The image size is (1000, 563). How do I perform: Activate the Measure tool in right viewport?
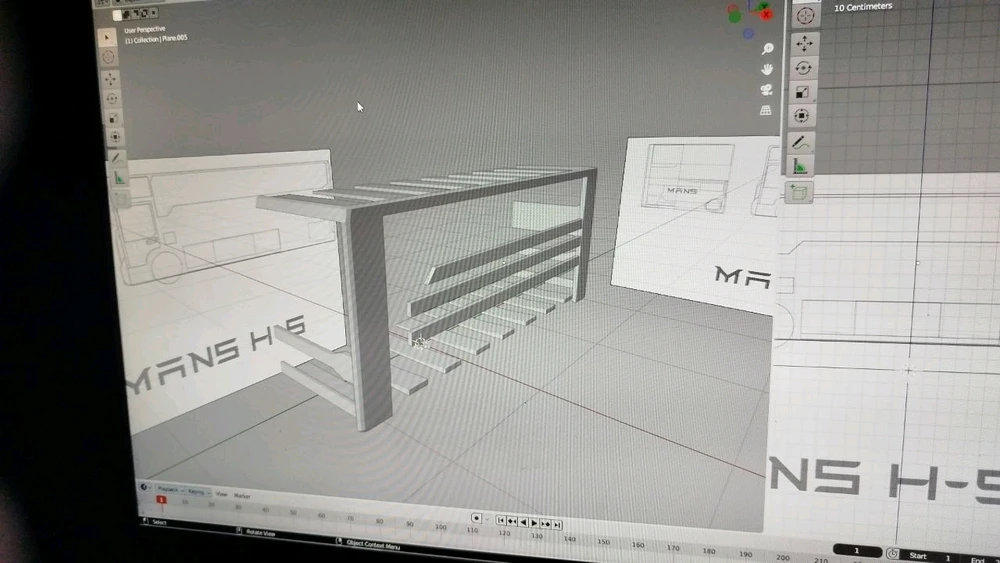[x=801, y=166]
